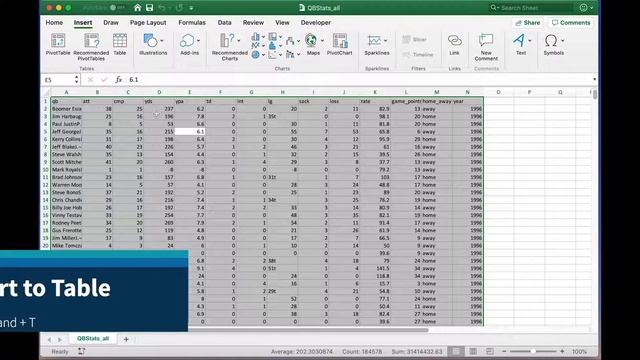Open the Text insert menu
This screenshot has height=360, width=640.
point(521,44)
